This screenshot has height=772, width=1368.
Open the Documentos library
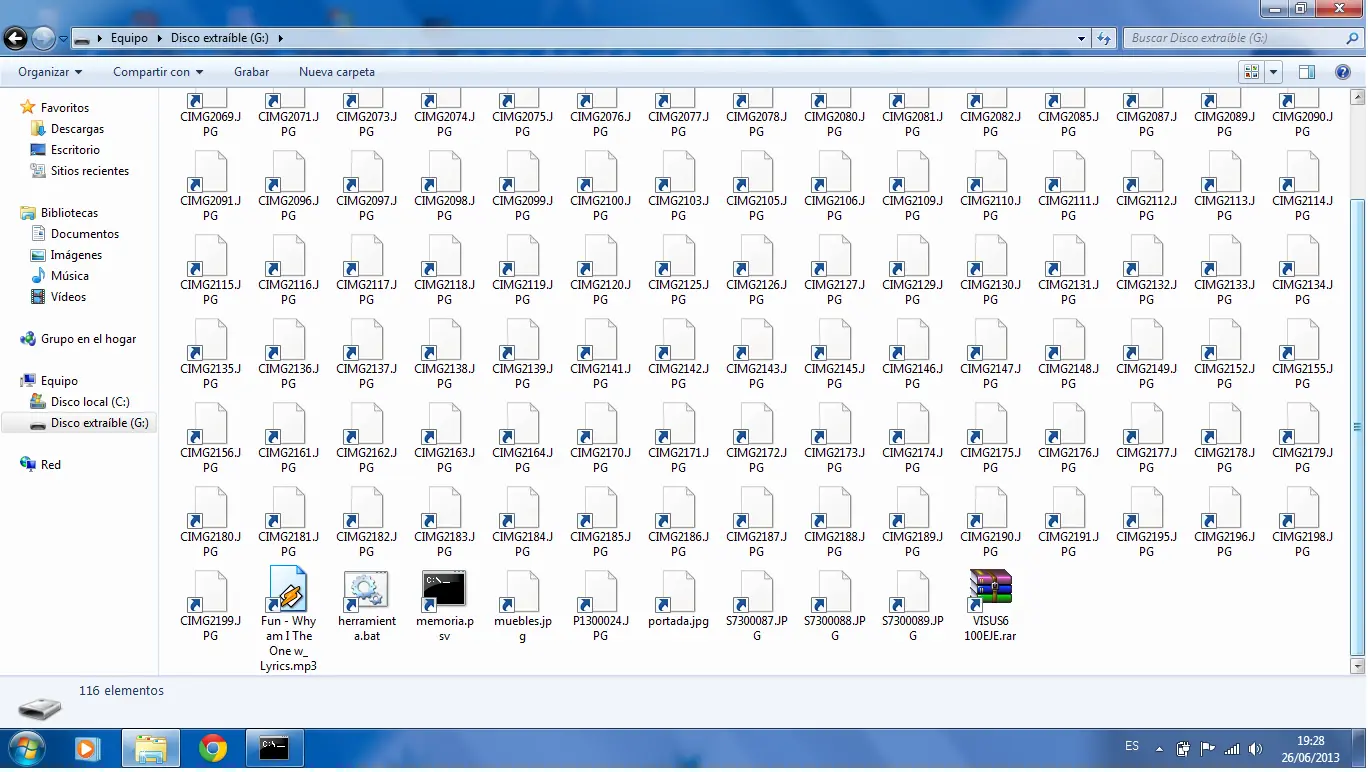85,234
